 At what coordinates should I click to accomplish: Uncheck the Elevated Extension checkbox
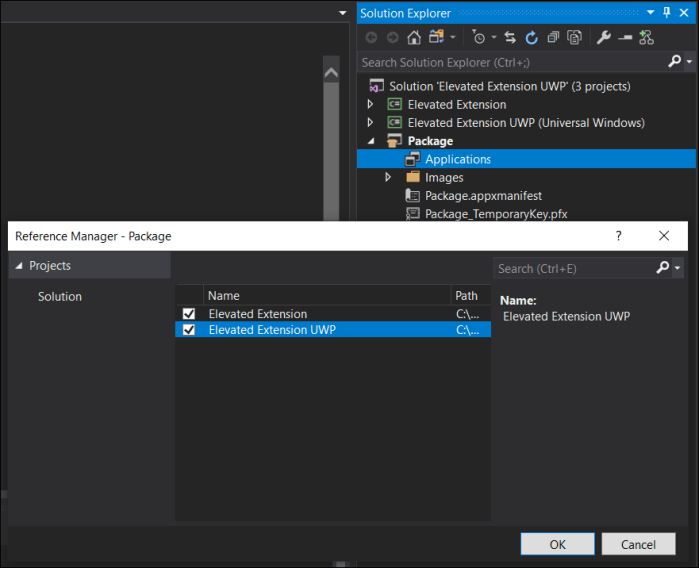[x=189, y=314]
